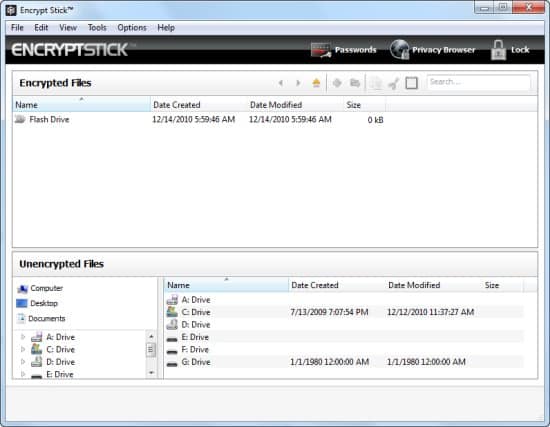The image size is (550, 427).
Task: Click the Documents icon in sidebar
Action: point(21,318)
